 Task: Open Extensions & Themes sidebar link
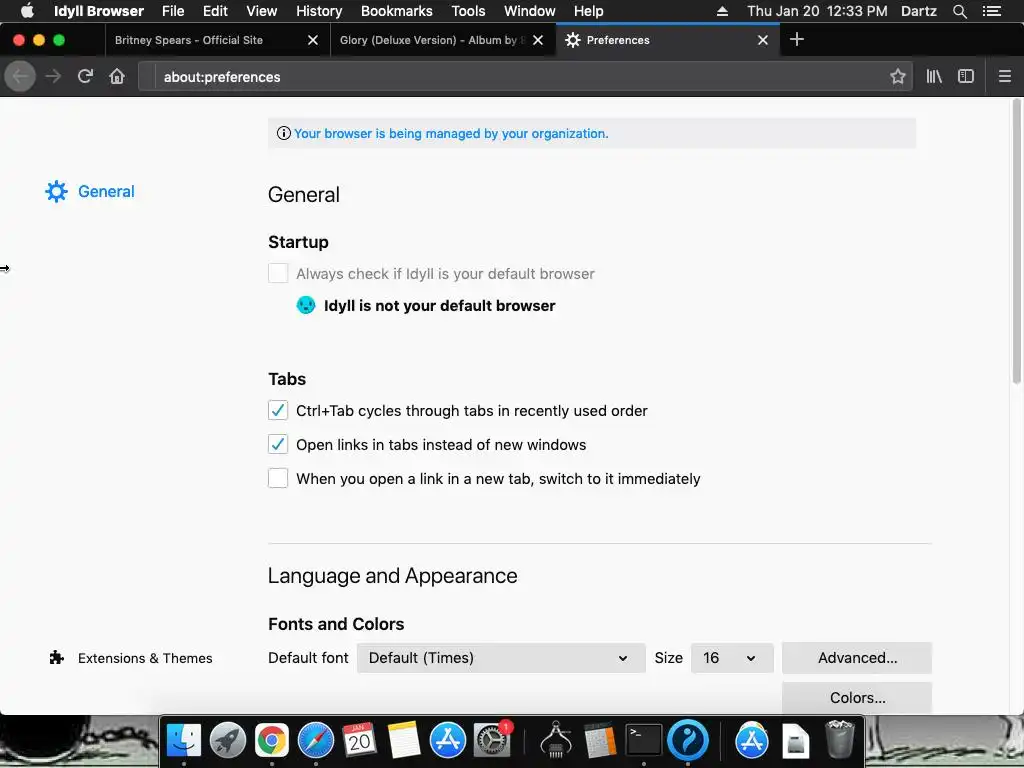tap(145, 658)
